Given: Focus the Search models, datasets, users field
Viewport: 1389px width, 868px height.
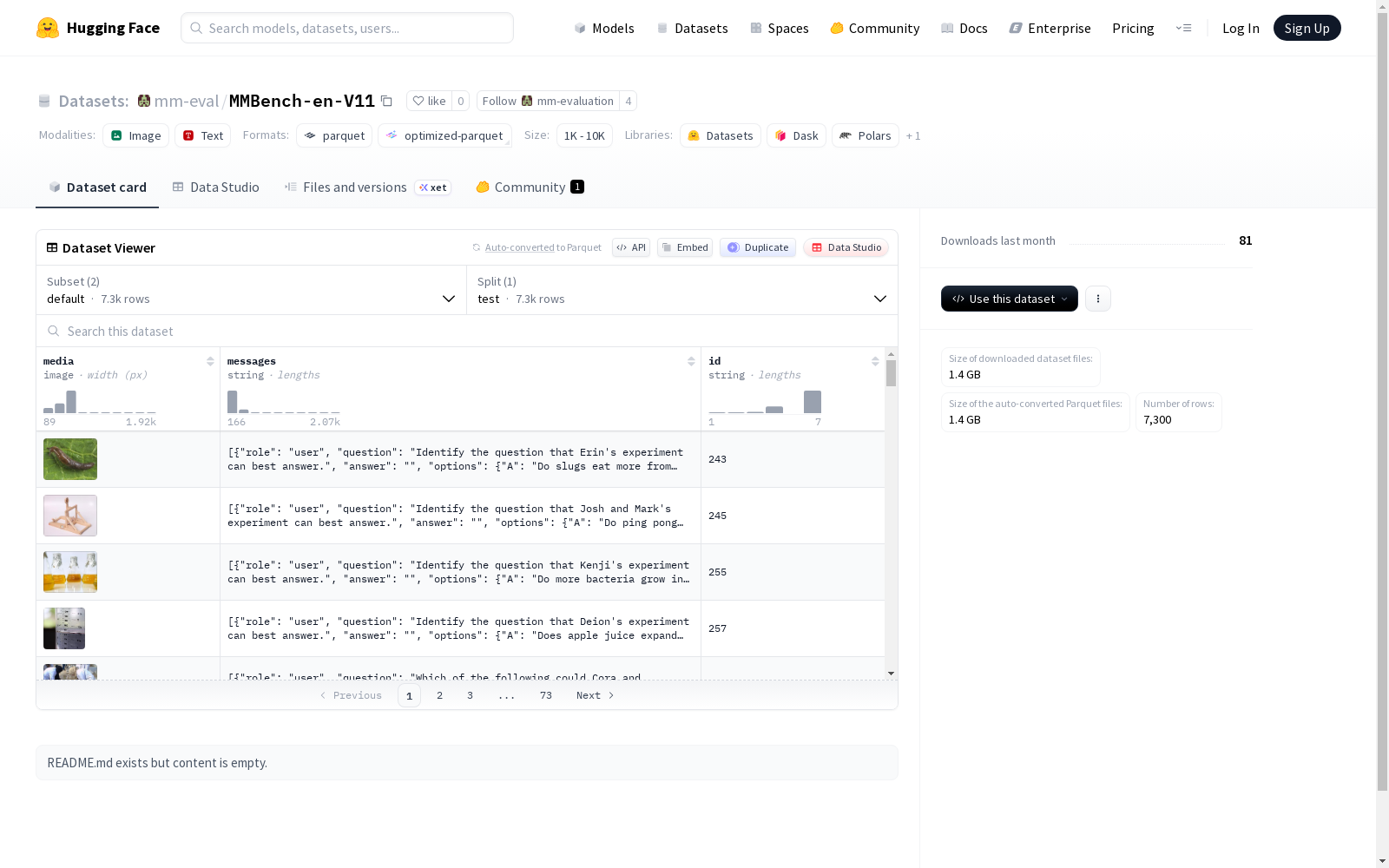Looking at the screenshot, I should coord(347,28).
